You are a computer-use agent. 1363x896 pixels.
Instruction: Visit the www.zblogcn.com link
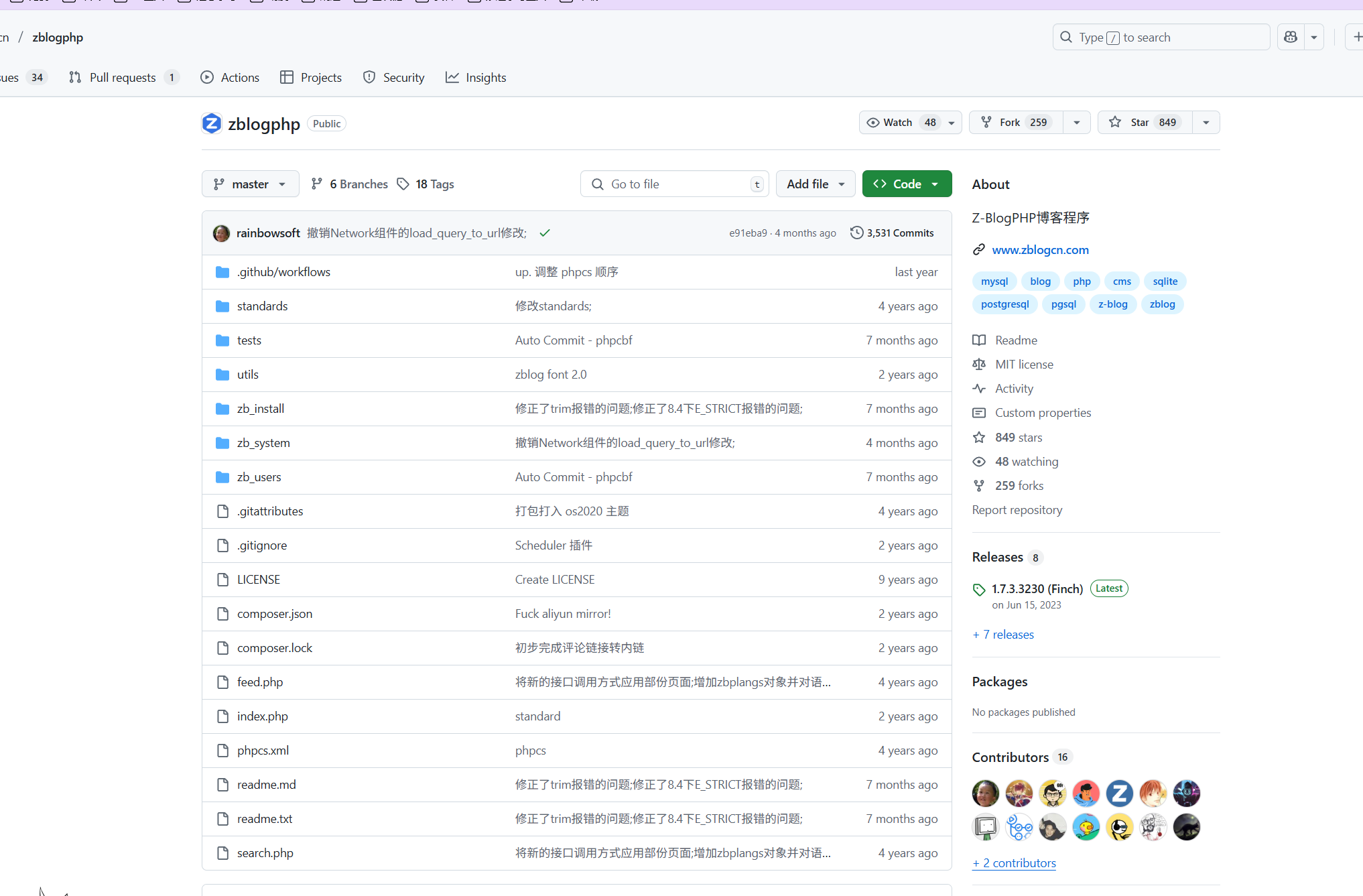pyautogui.click(x=1040, y=249)
